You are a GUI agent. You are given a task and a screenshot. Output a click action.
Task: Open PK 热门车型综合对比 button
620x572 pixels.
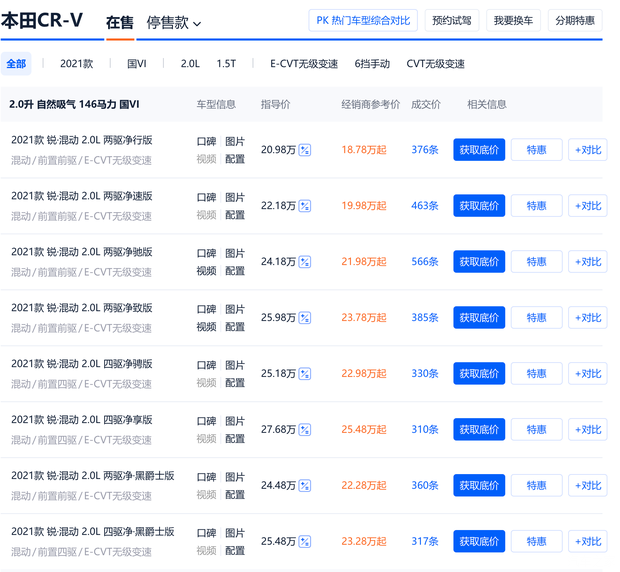pos(363,21)
